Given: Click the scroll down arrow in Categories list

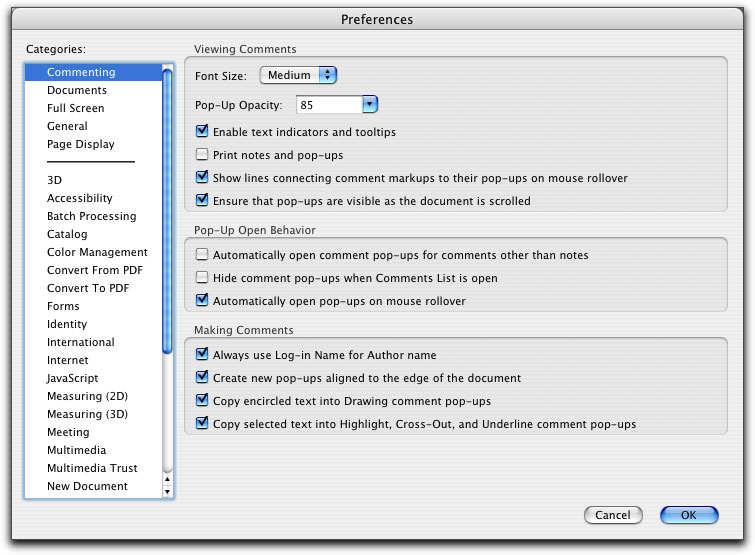Looking at the screenshot, I should (x=167, y=490).
